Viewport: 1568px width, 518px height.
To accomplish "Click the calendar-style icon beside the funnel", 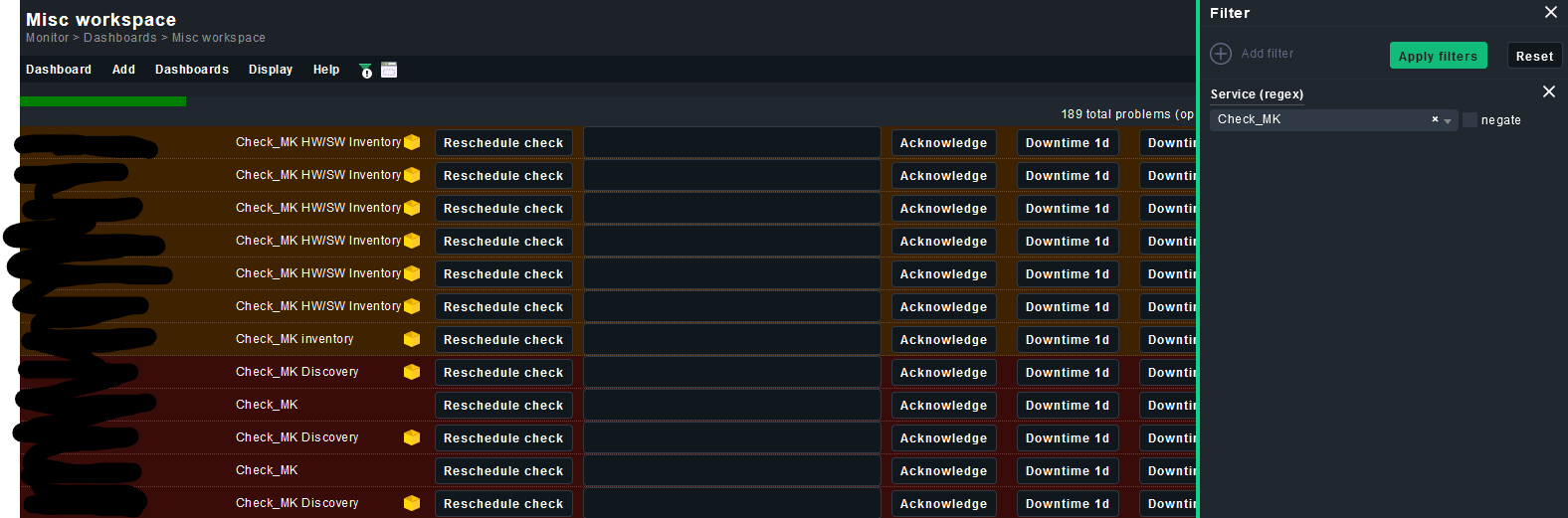I will click(x=389, y=70).
